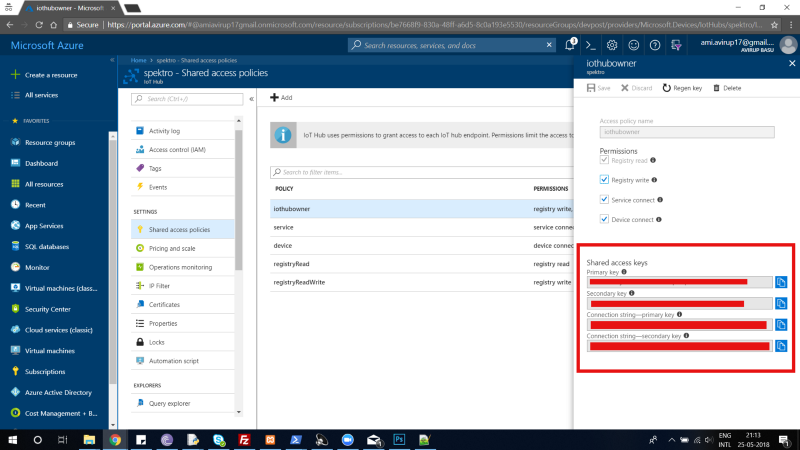
Task: Click Search resources, services, and docs box
Action: pos(451,45)
